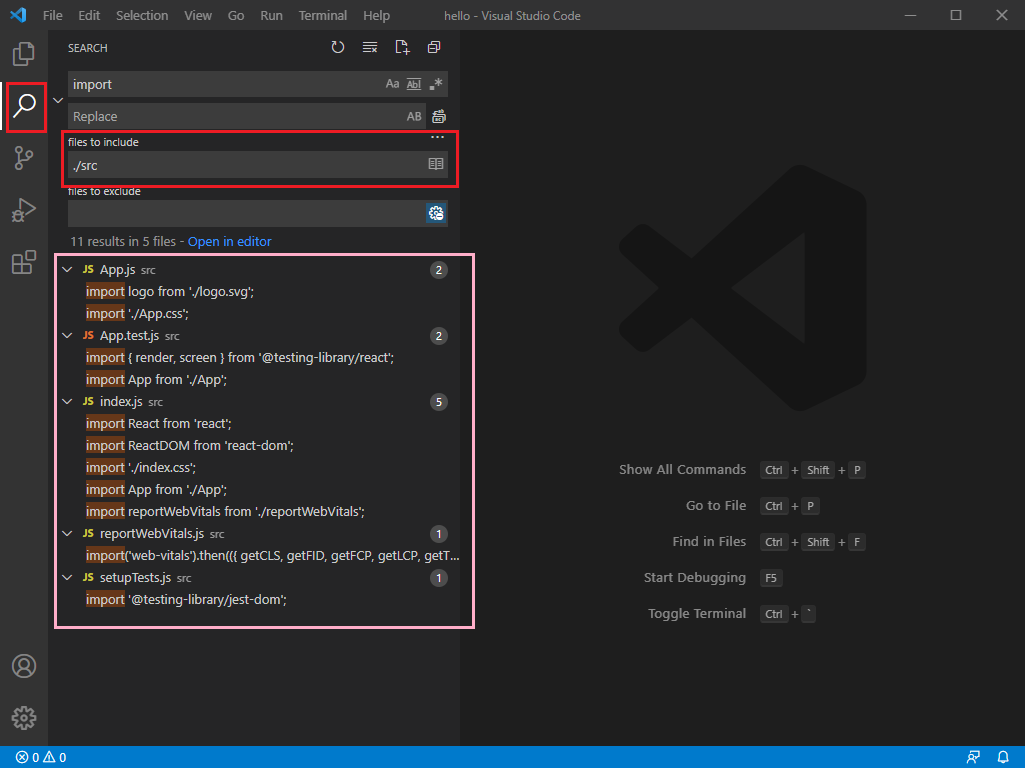Open the Search view magnifier icon

[x=24, y=105]
